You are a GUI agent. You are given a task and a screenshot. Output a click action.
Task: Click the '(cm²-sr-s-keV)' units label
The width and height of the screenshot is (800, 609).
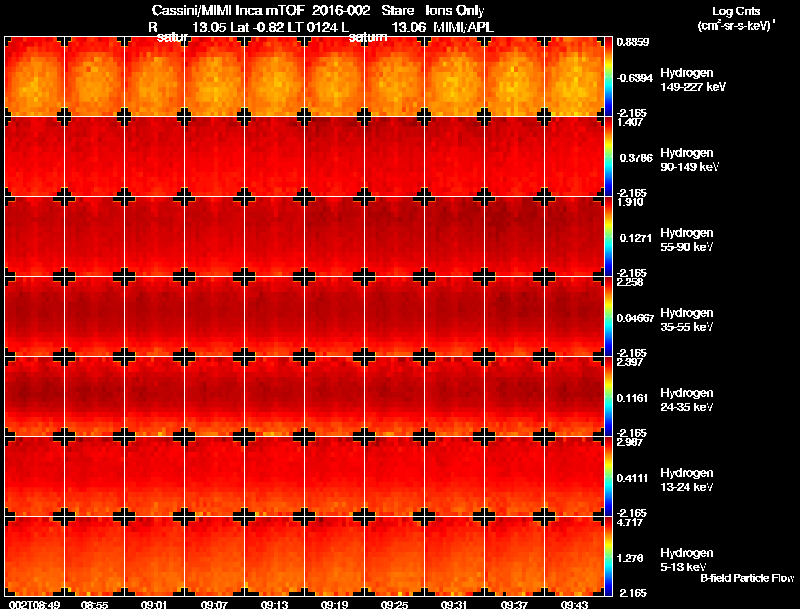point(737,26)
